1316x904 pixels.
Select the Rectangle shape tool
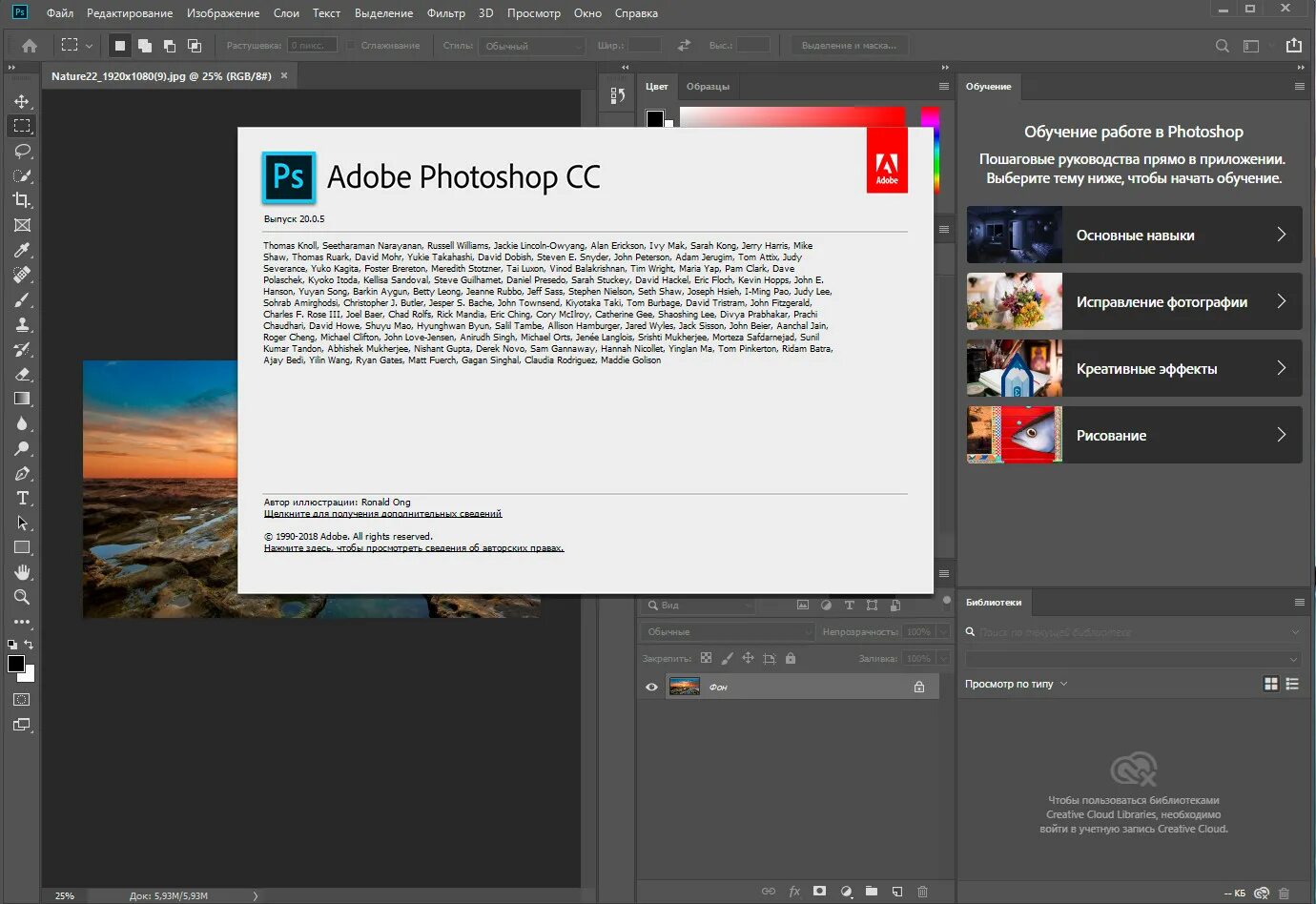(22, 547)
